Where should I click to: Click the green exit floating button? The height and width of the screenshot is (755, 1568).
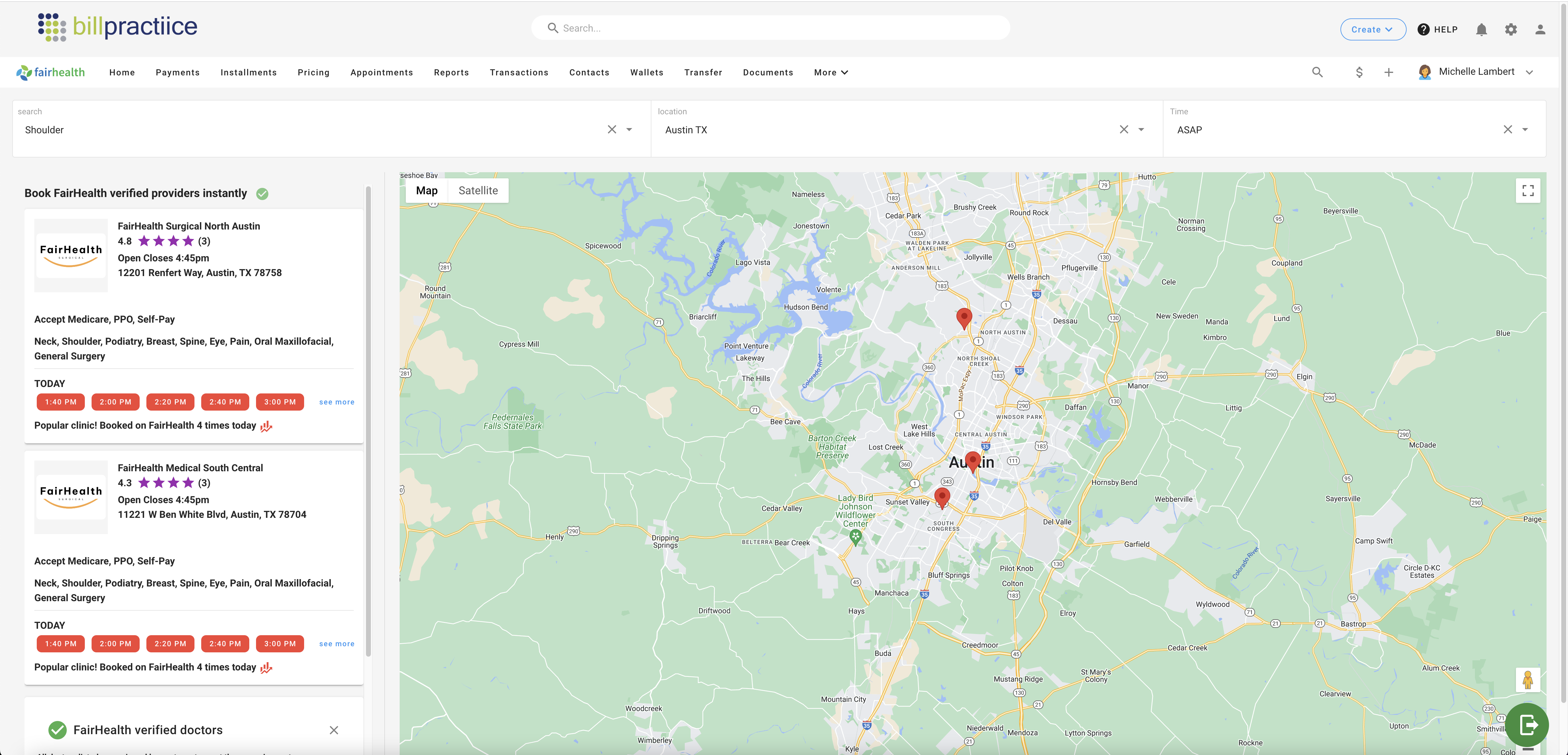pos(1527,725)
